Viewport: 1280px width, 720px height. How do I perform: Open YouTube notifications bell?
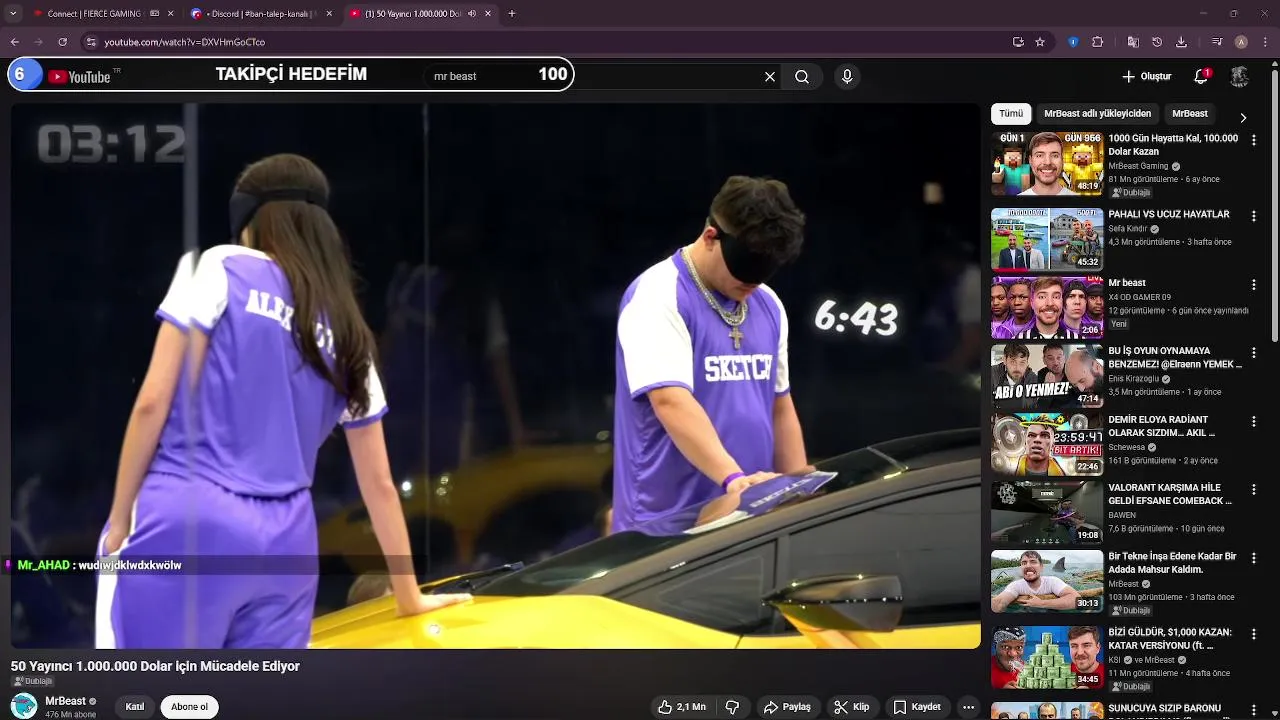[1201, 76]
